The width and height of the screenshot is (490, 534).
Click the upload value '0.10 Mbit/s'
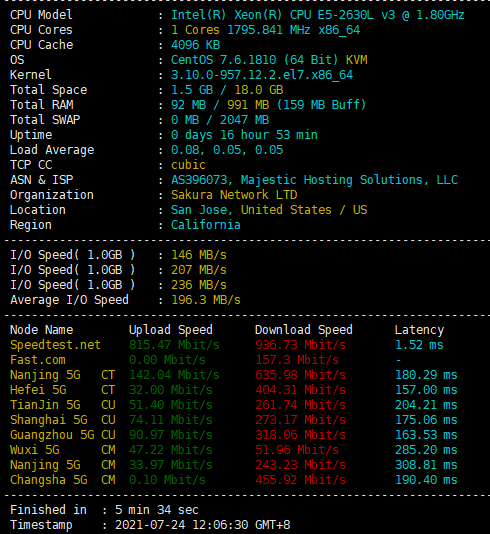(x=167, y=480)
